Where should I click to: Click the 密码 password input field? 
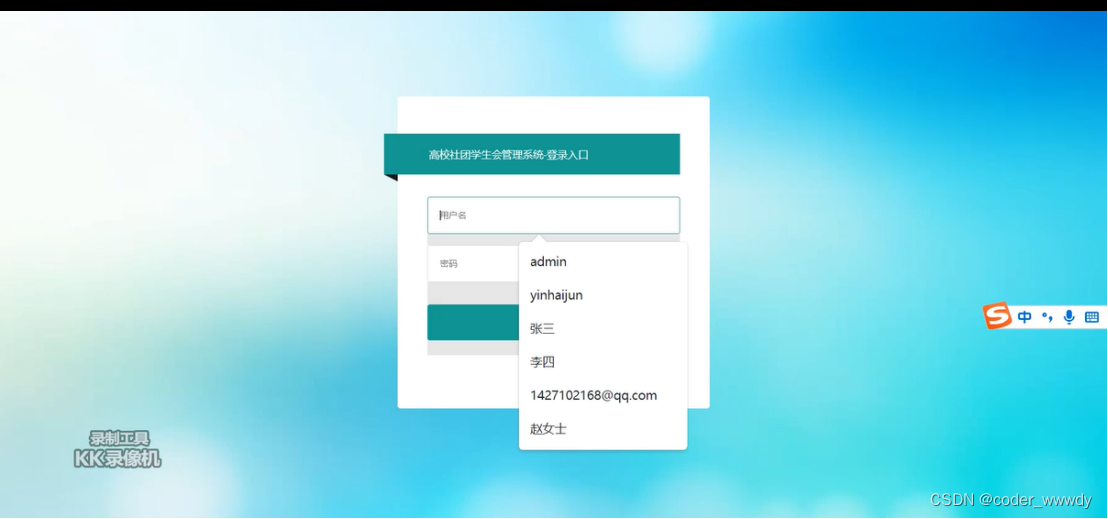473,263
